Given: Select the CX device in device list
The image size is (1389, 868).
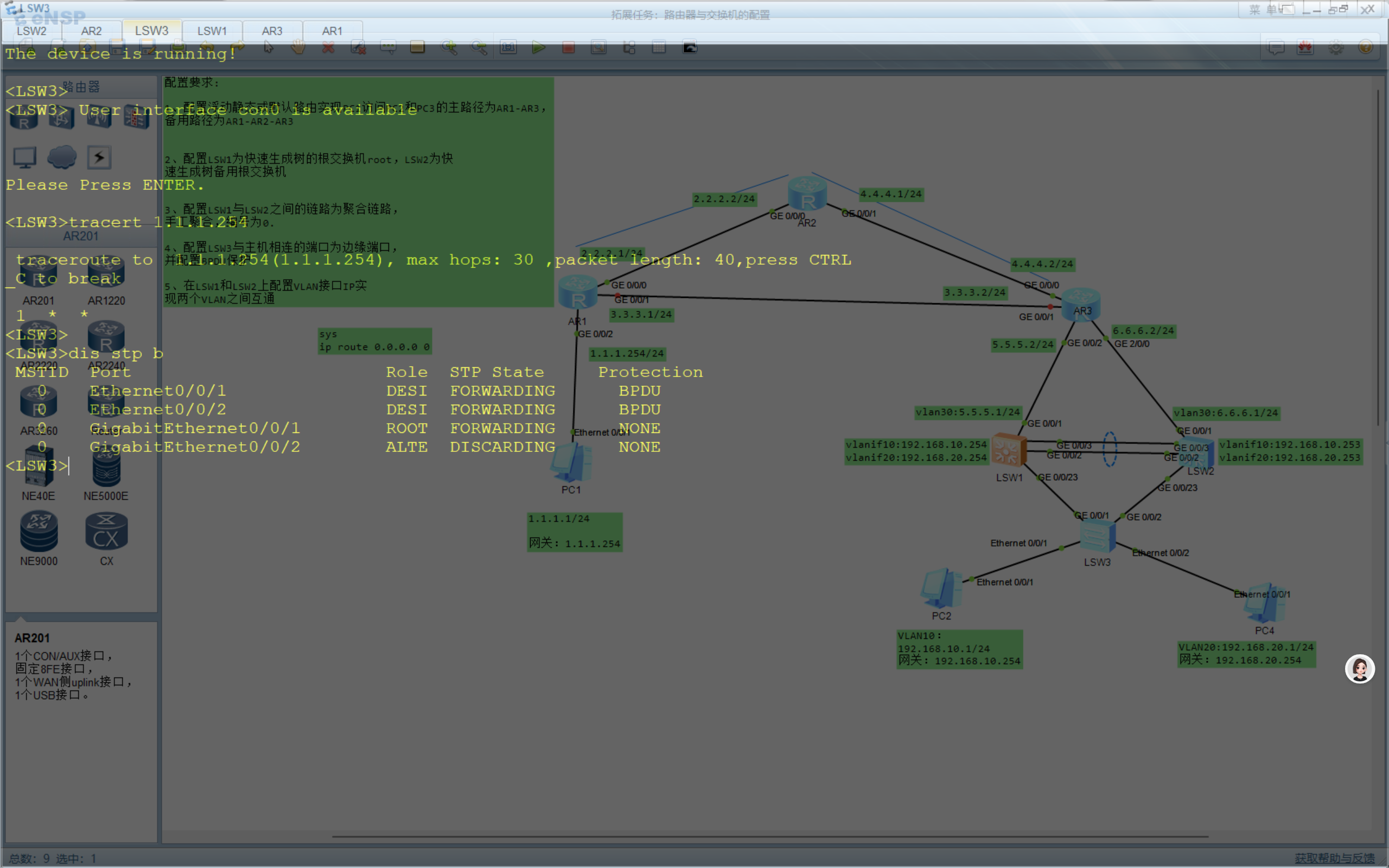Looking at the screenshot, I should point(106,532).
